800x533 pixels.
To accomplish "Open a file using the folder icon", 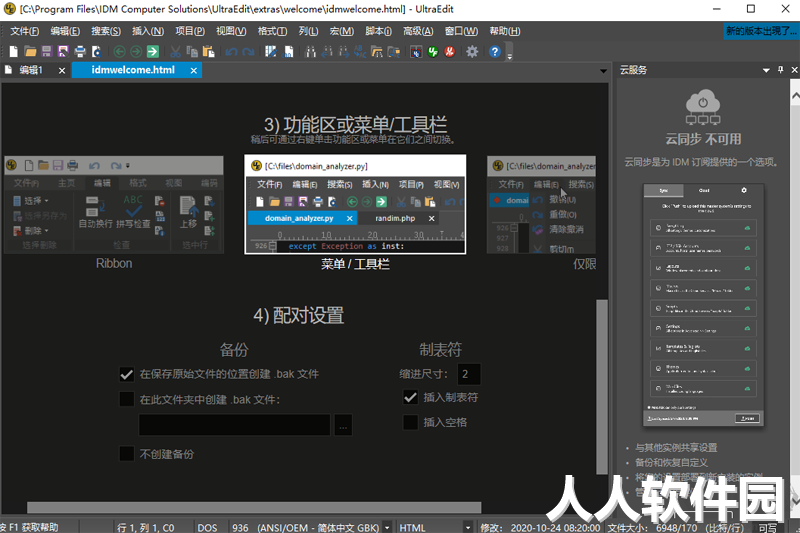I will [x=30, y=52].
